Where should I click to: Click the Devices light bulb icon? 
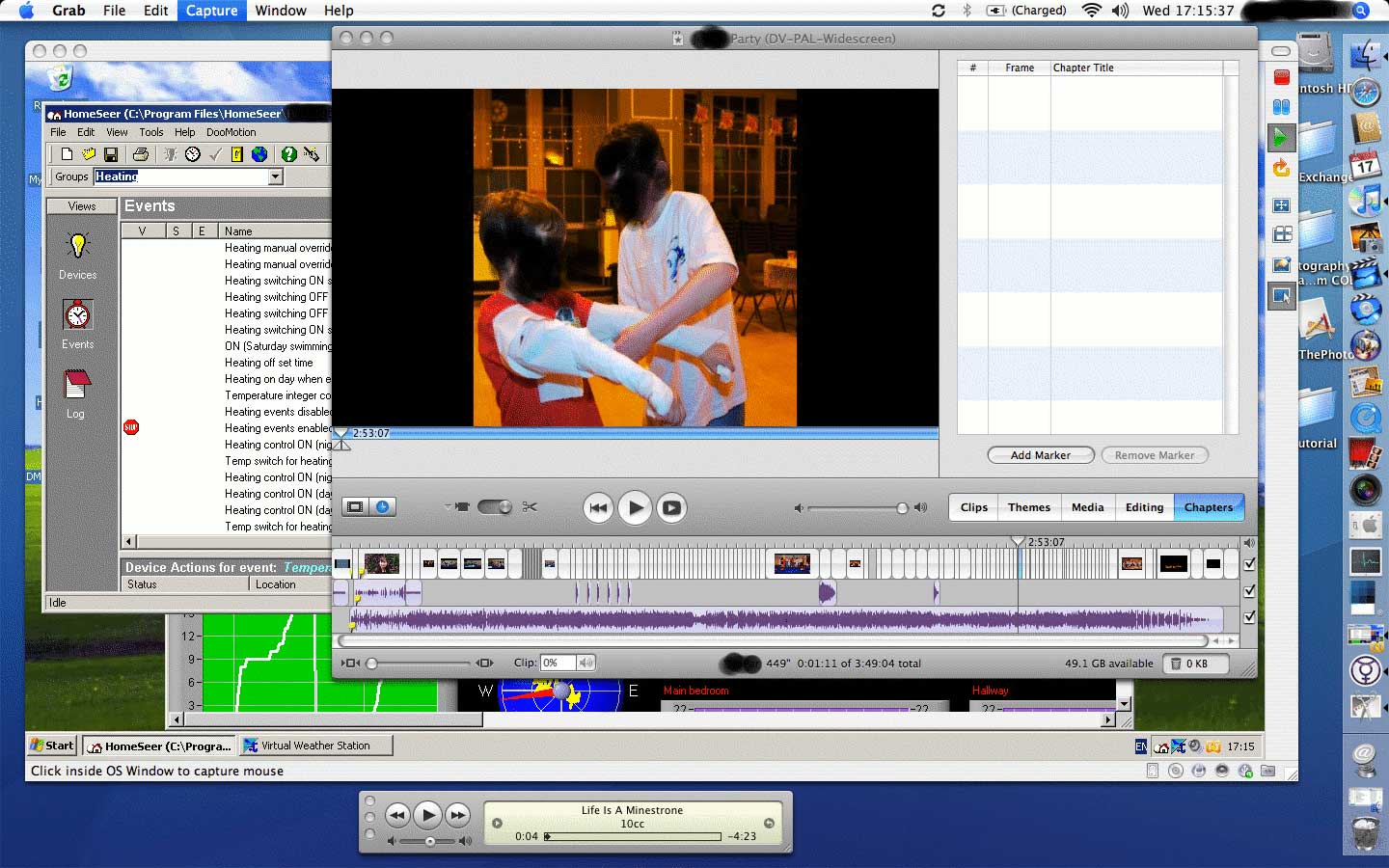(77, 246)
